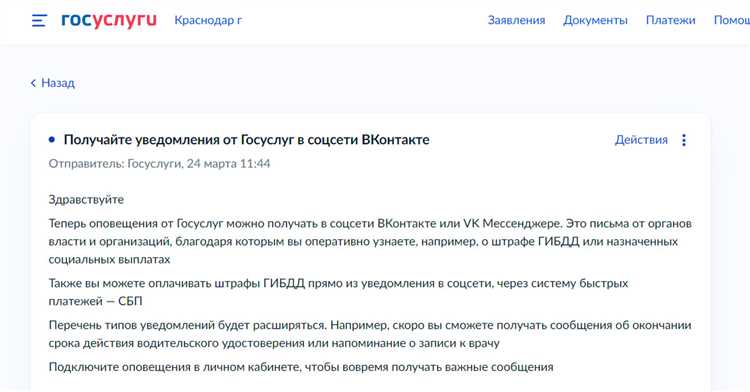Click paragraph starting Перечень типов уведомлений

click(x=370, y=334)
